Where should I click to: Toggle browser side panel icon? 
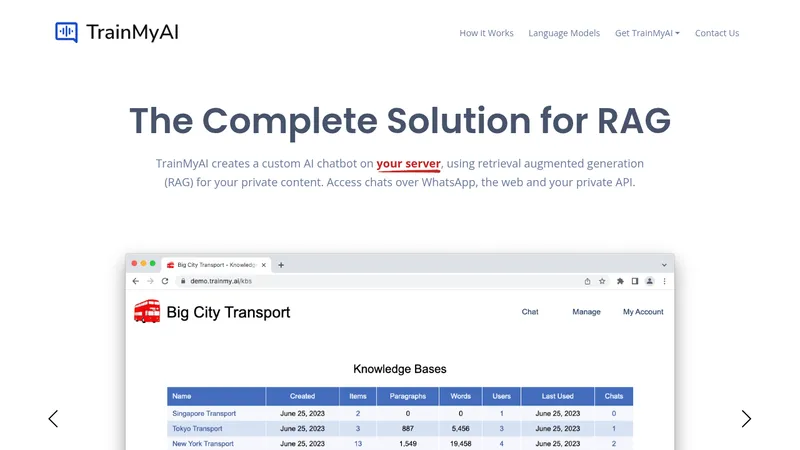[635, 281]
